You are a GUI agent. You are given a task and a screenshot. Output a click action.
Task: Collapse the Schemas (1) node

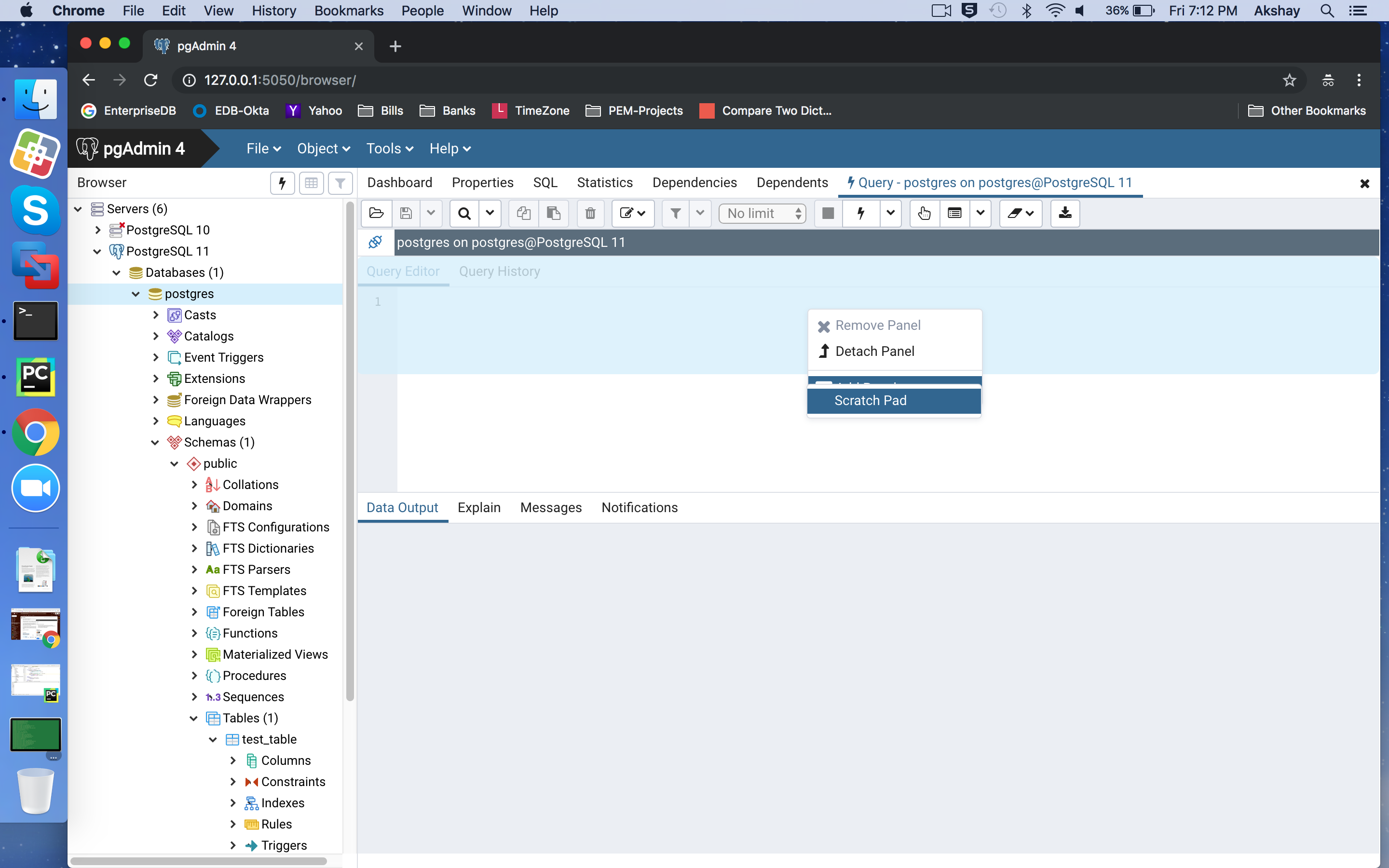pos(155,443)
